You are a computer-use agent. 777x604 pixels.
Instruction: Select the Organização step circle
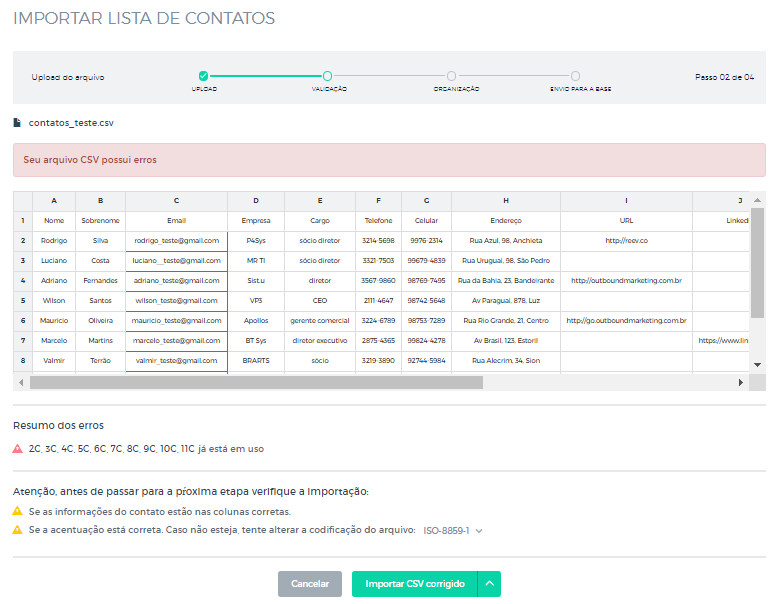pos(451,76)
